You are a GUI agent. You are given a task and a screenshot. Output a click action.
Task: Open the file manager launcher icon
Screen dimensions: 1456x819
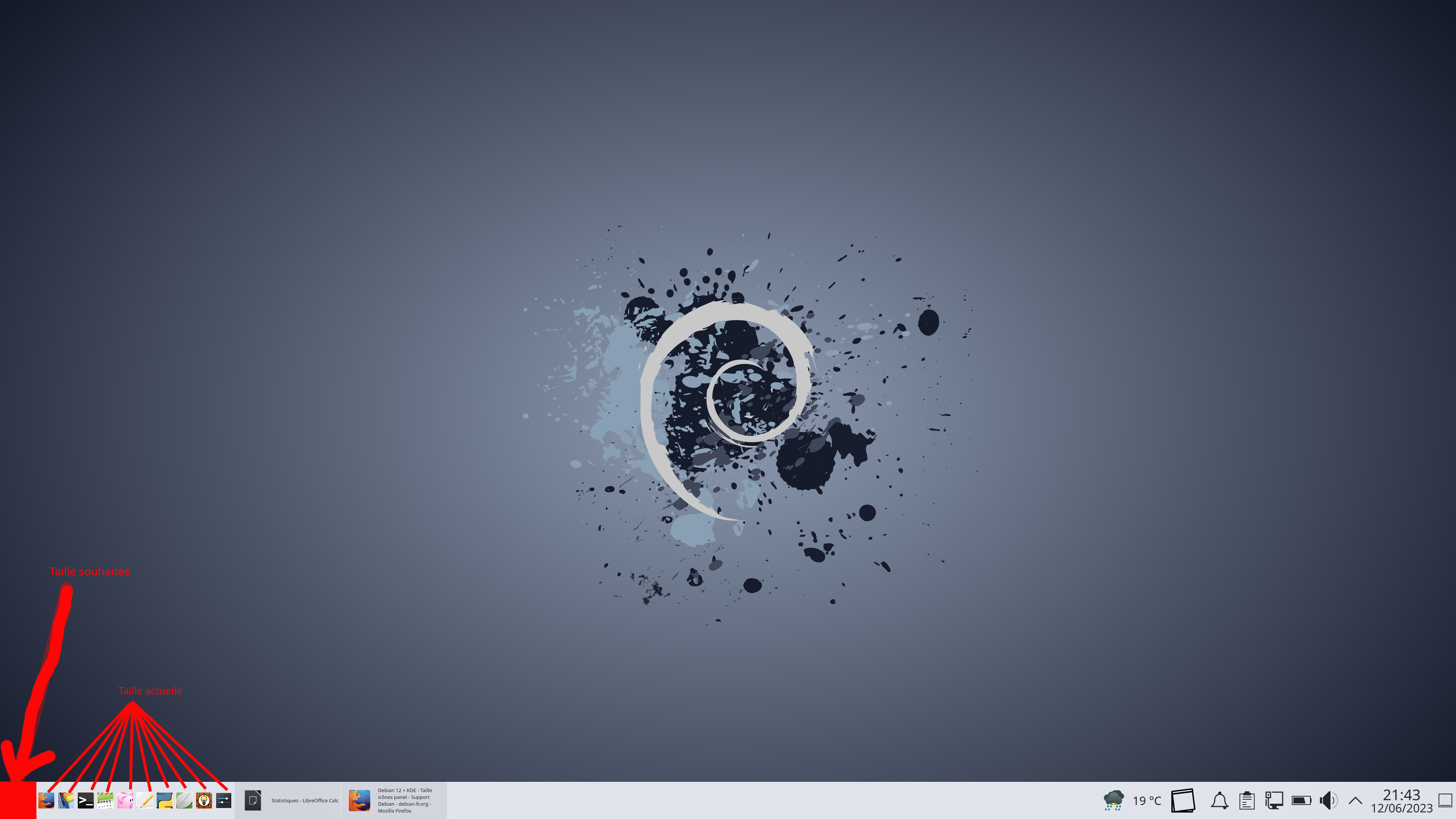(x=66, y=800)
